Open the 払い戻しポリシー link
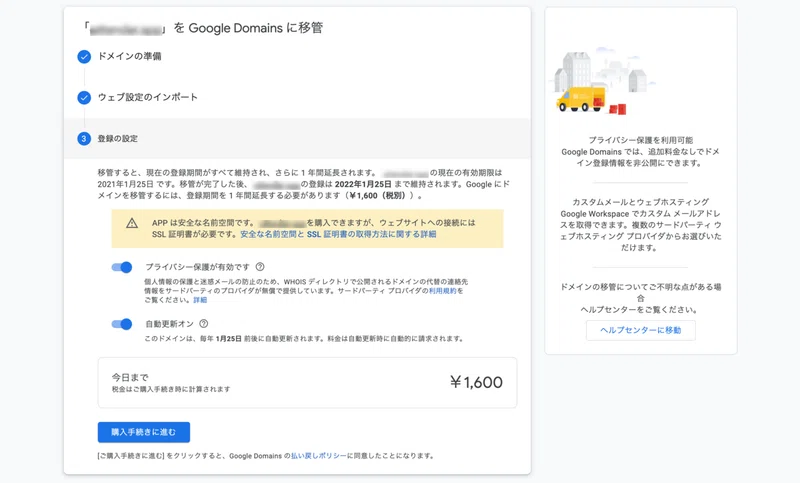 click(x=318, y=455)
